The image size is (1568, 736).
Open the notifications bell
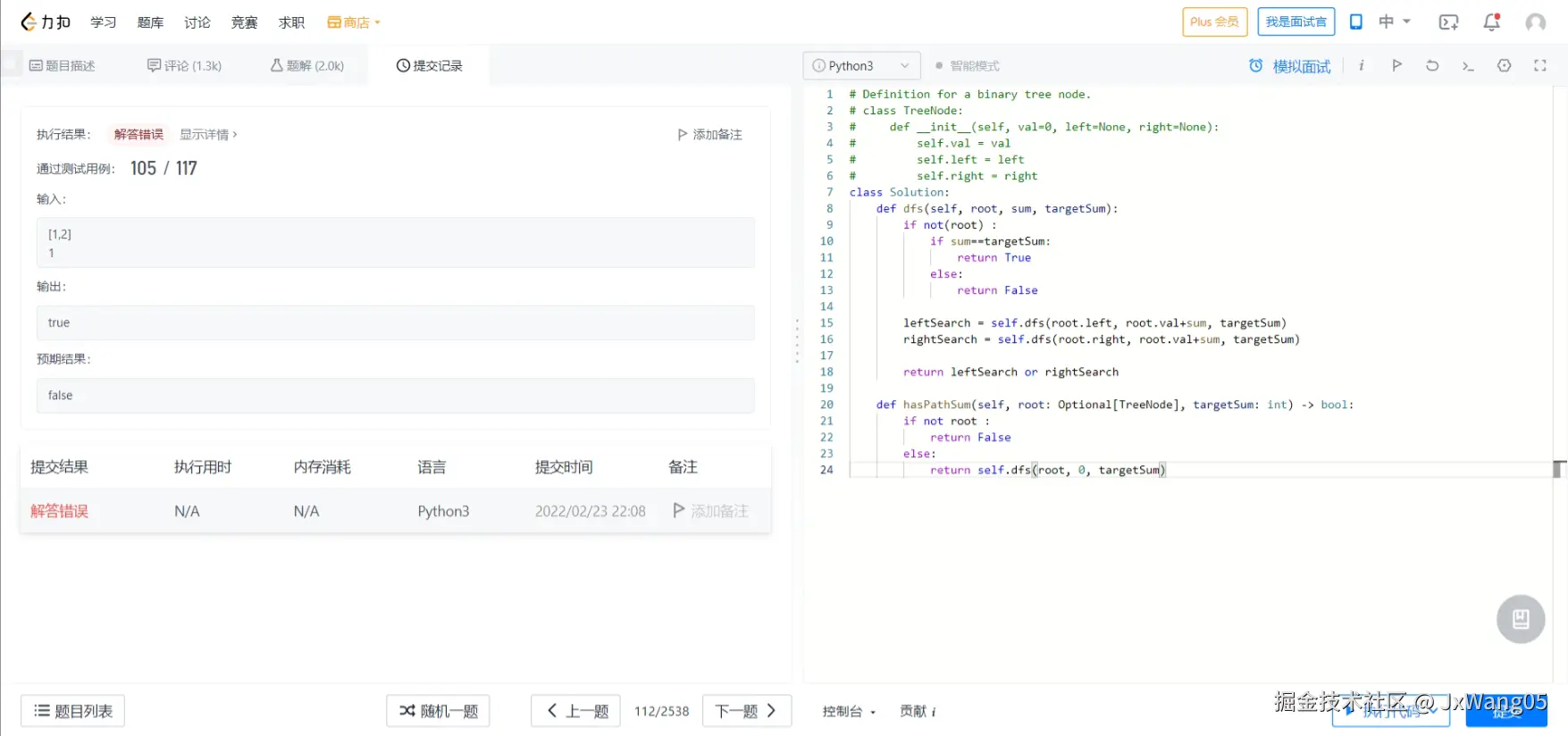[1491, 22]
